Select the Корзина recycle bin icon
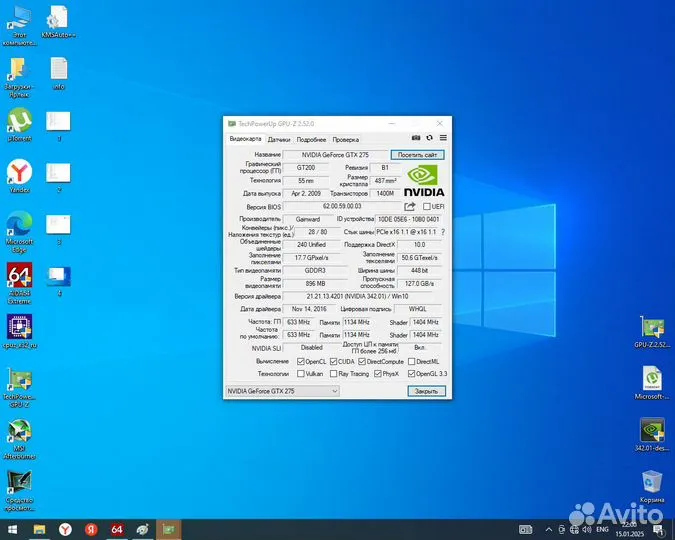675x540 pixels. pos(652,487)
